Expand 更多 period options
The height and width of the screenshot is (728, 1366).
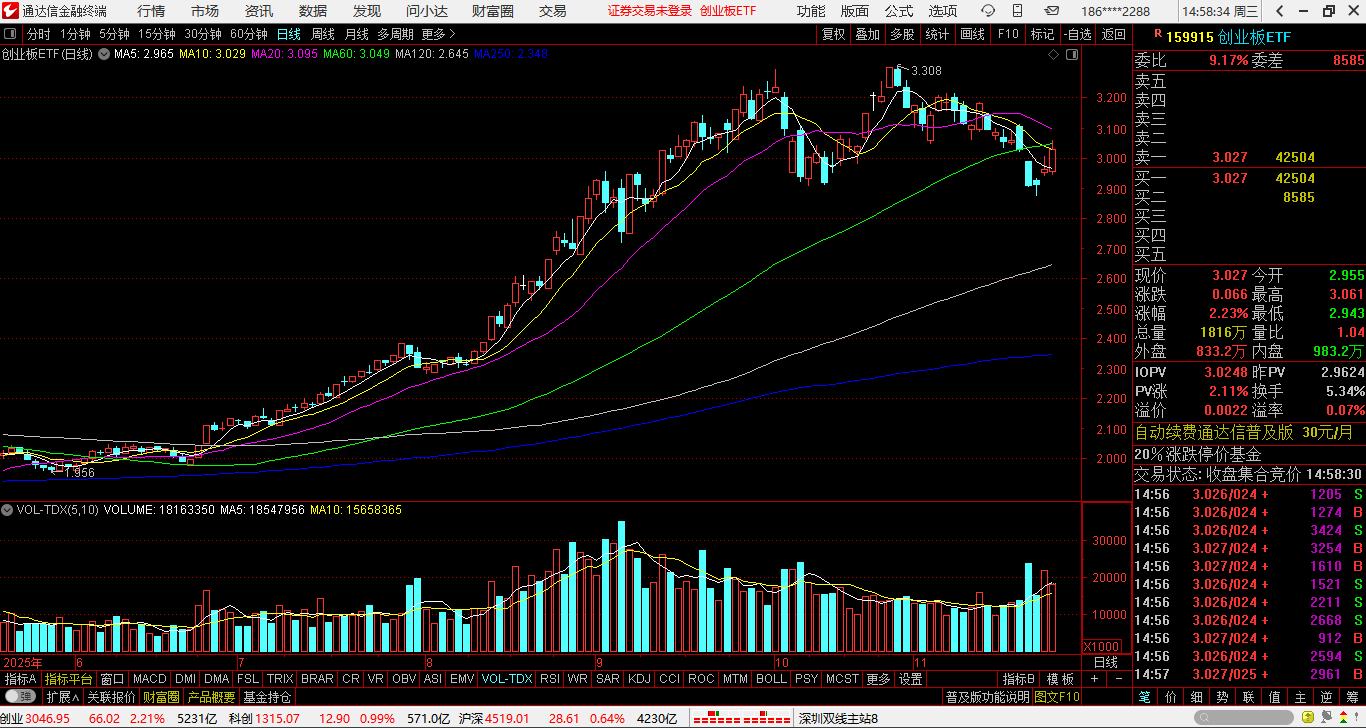pyautogui.click(x=438, y=34)
